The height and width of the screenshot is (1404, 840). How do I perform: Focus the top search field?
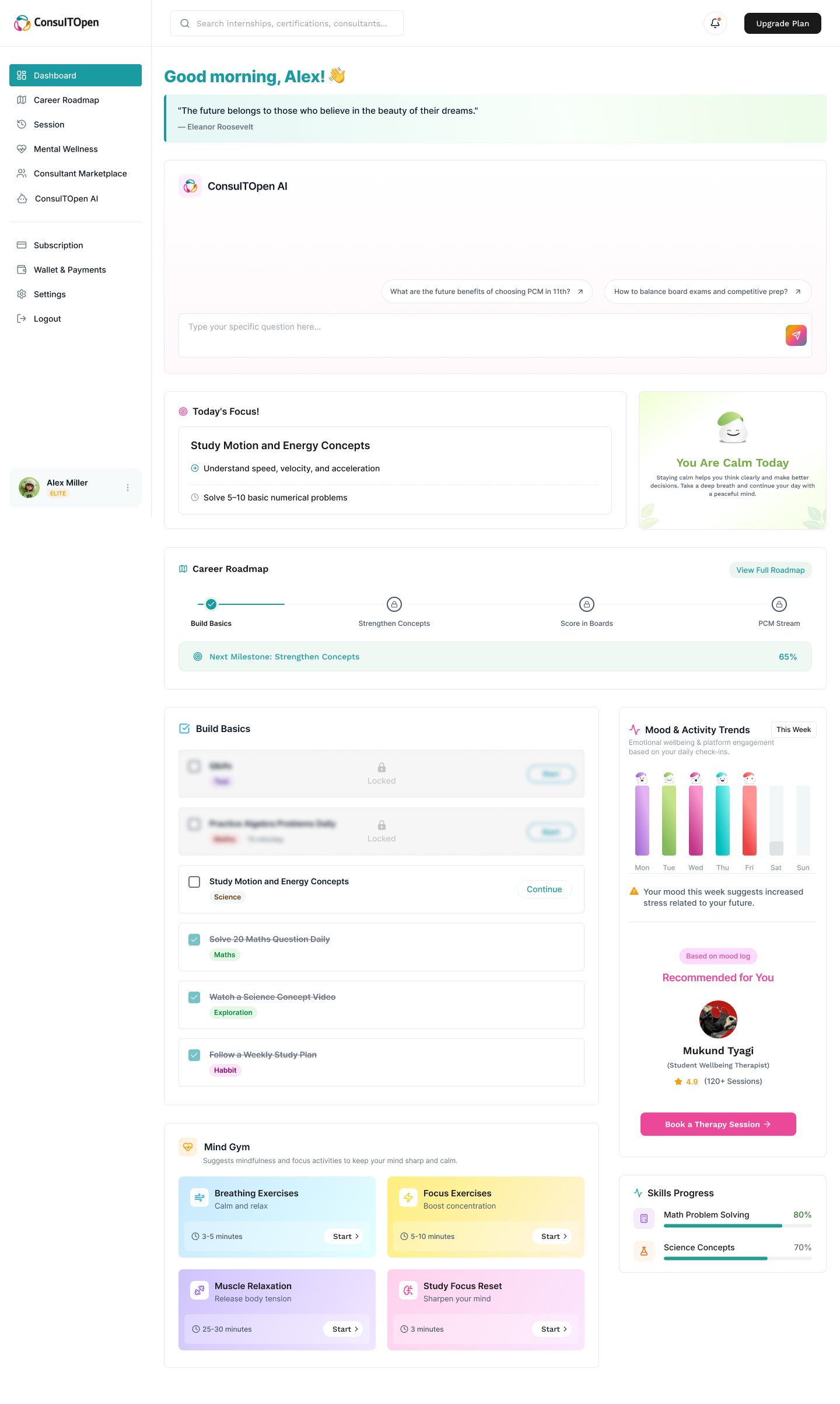pyautogui.click(x=287, y=23)
